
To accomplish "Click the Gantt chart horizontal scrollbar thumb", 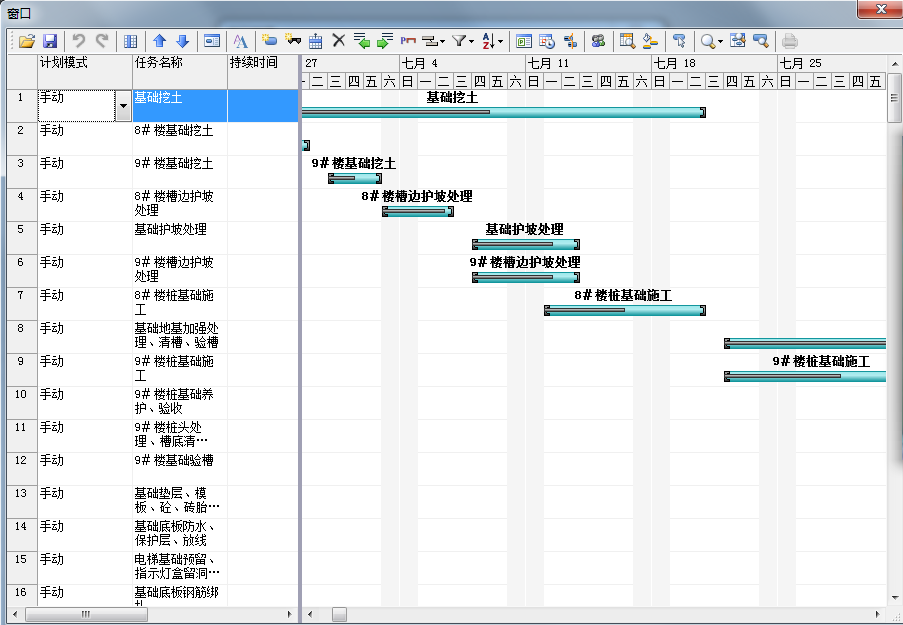I will click(339, 614).
